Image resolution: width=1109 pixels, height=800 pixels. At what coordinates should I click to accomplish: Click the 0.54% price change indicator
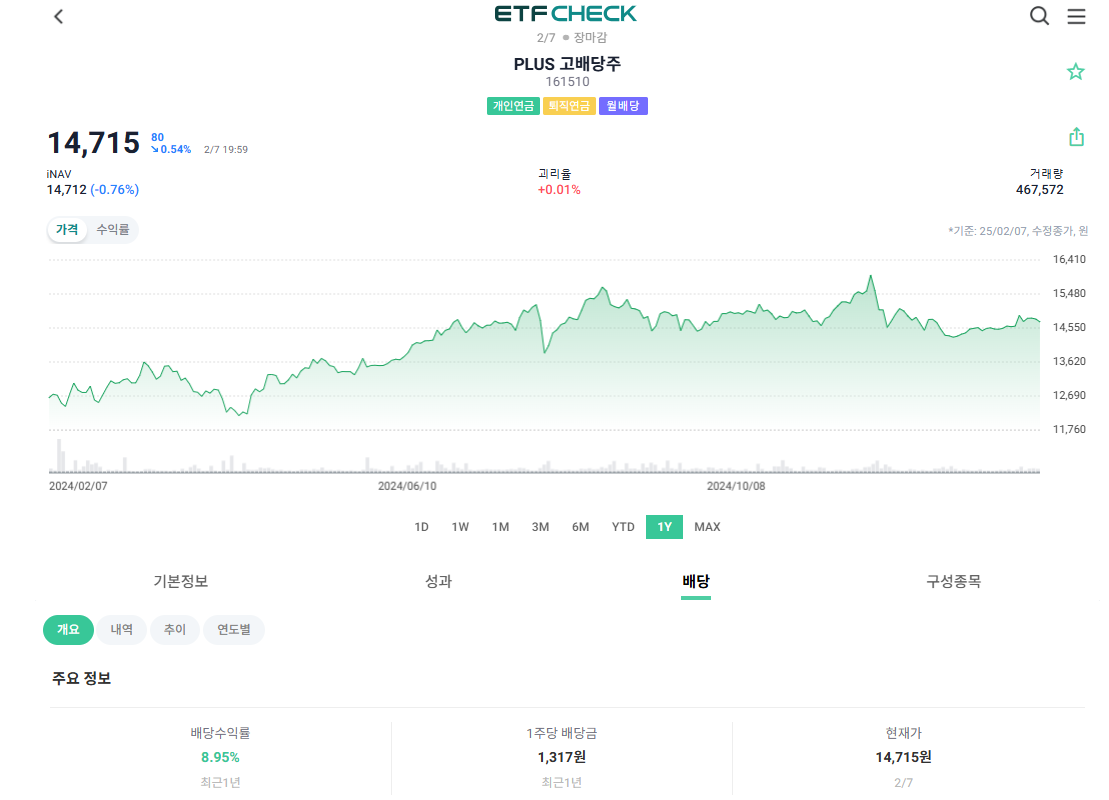(171, 149)
